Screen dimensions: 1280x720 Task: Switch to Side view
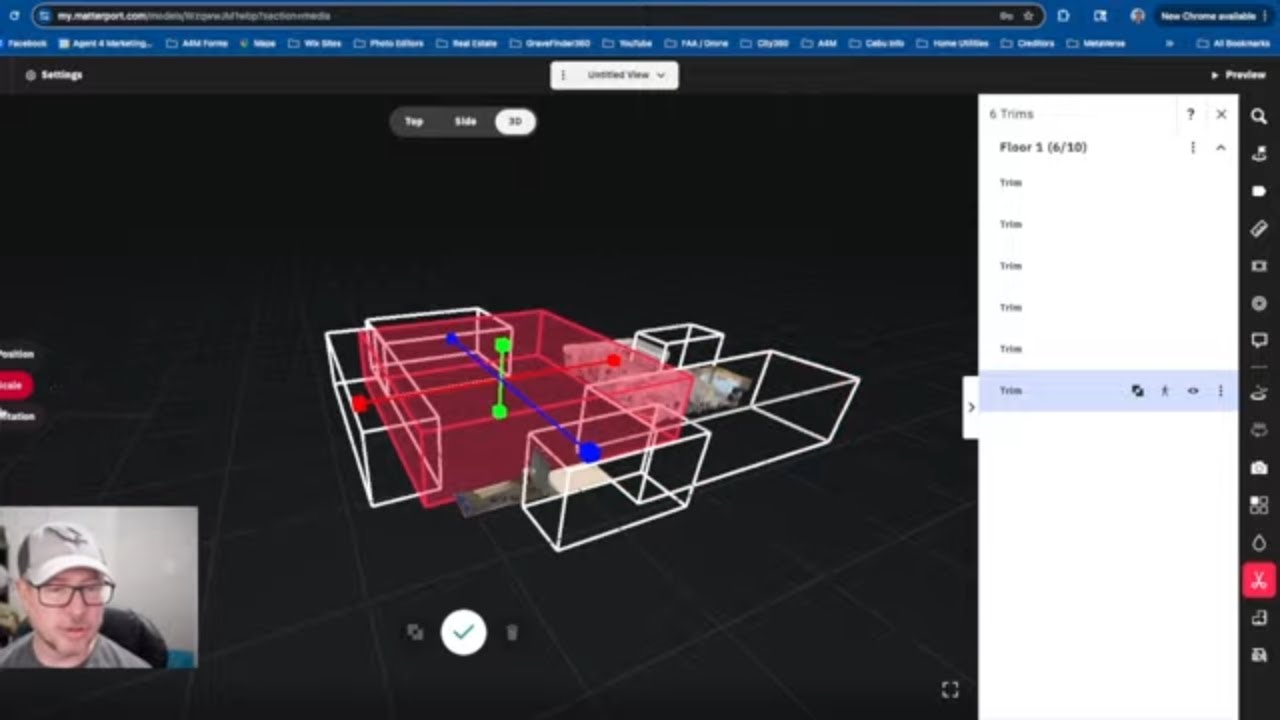pos(466,121)
